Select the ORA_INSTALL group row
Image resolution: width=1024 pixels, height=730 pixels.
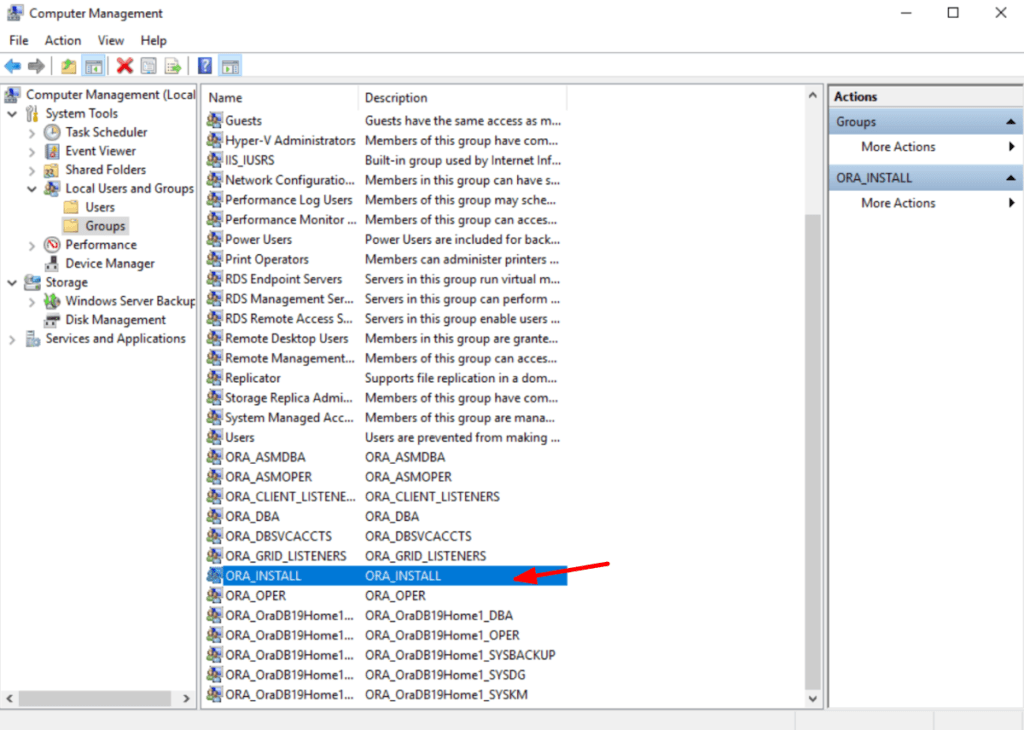386,575
